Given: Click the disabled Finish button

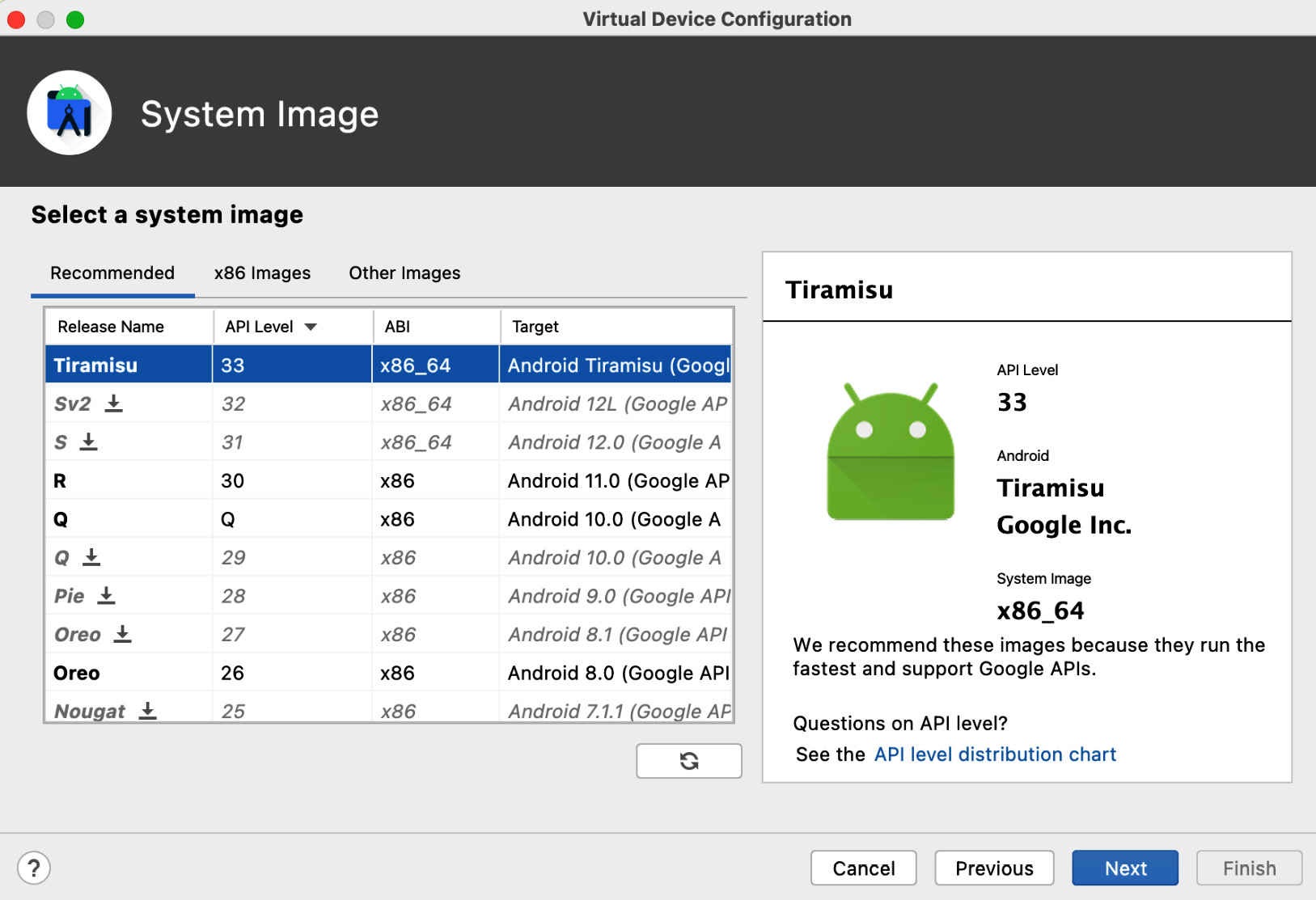Looking at the screenshot, I should (x=1250, y=868).
